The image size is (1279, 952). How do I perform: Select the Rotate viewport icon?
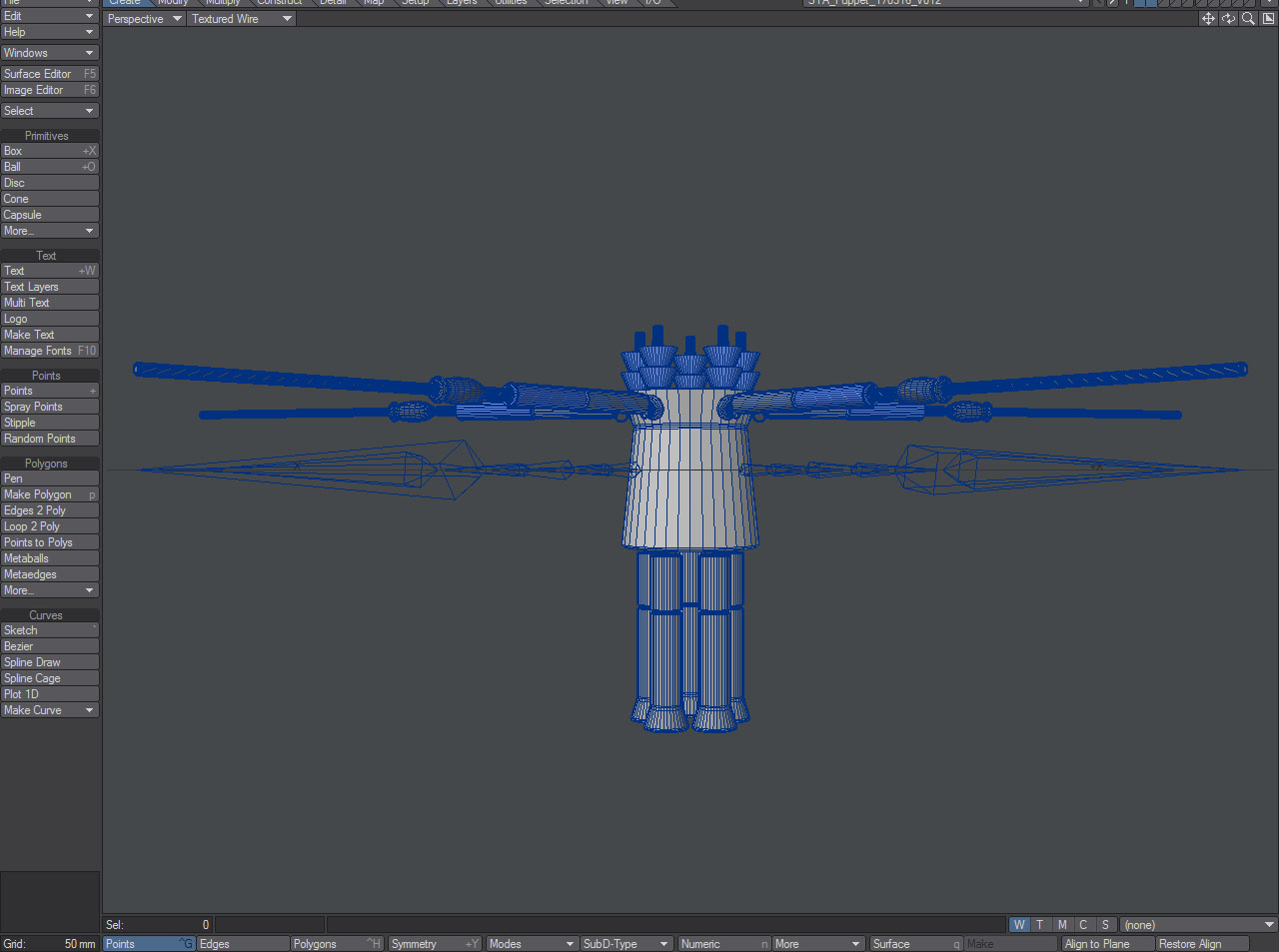[1229, 18]
